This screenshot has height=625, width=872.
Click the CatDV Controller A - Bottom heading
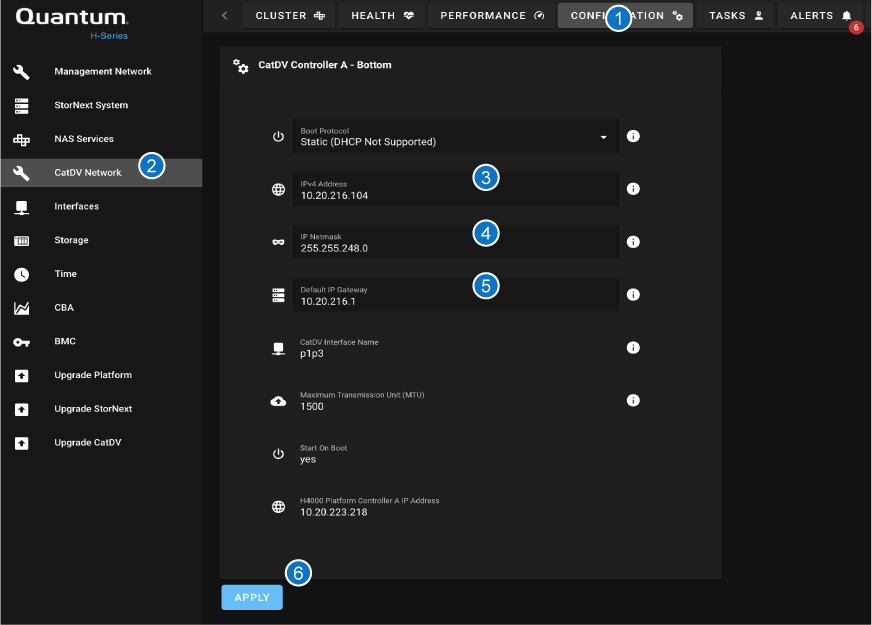325,65
